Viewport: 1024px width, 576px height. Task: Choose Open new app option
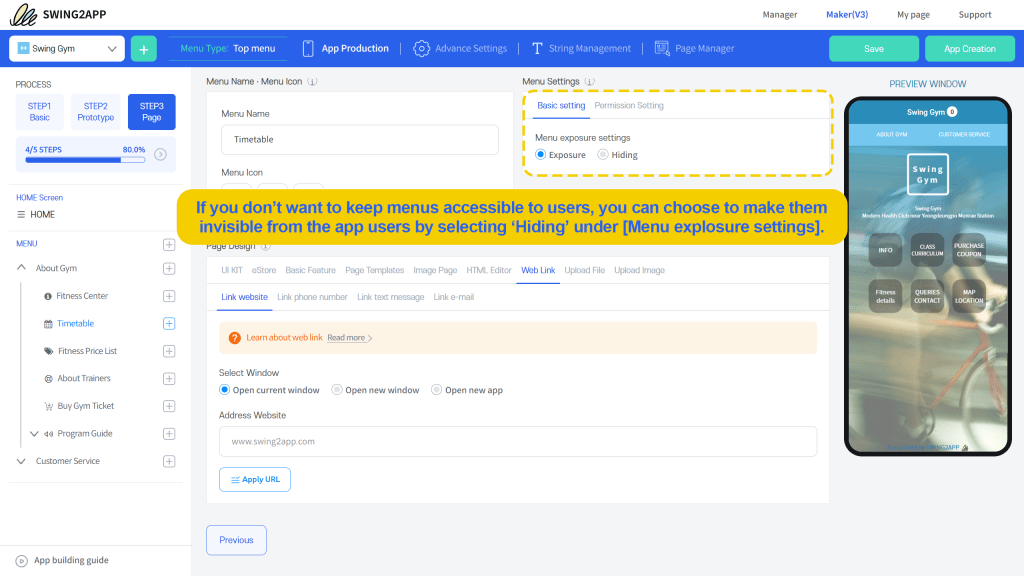click(437, 390)
